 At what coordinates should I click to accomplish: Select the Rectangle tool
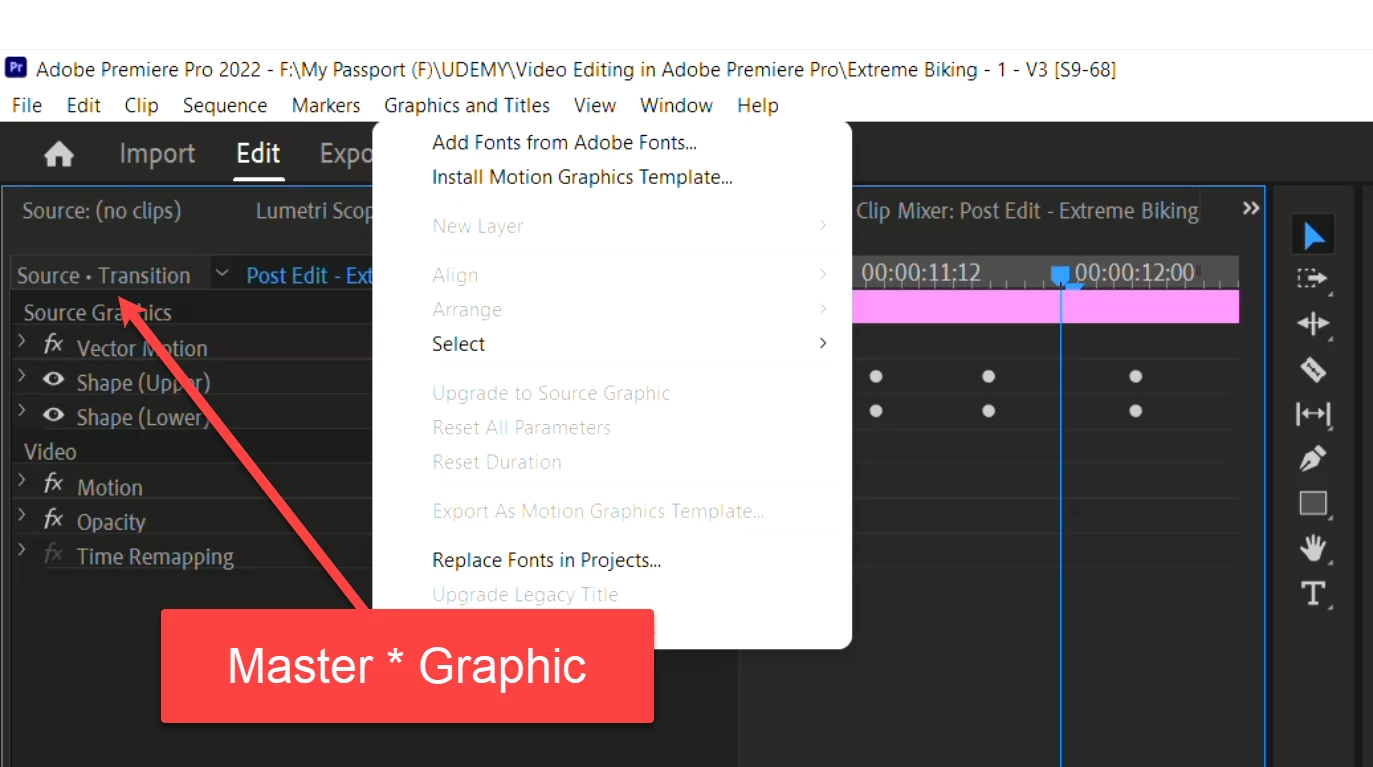(x=1313, y=503)
